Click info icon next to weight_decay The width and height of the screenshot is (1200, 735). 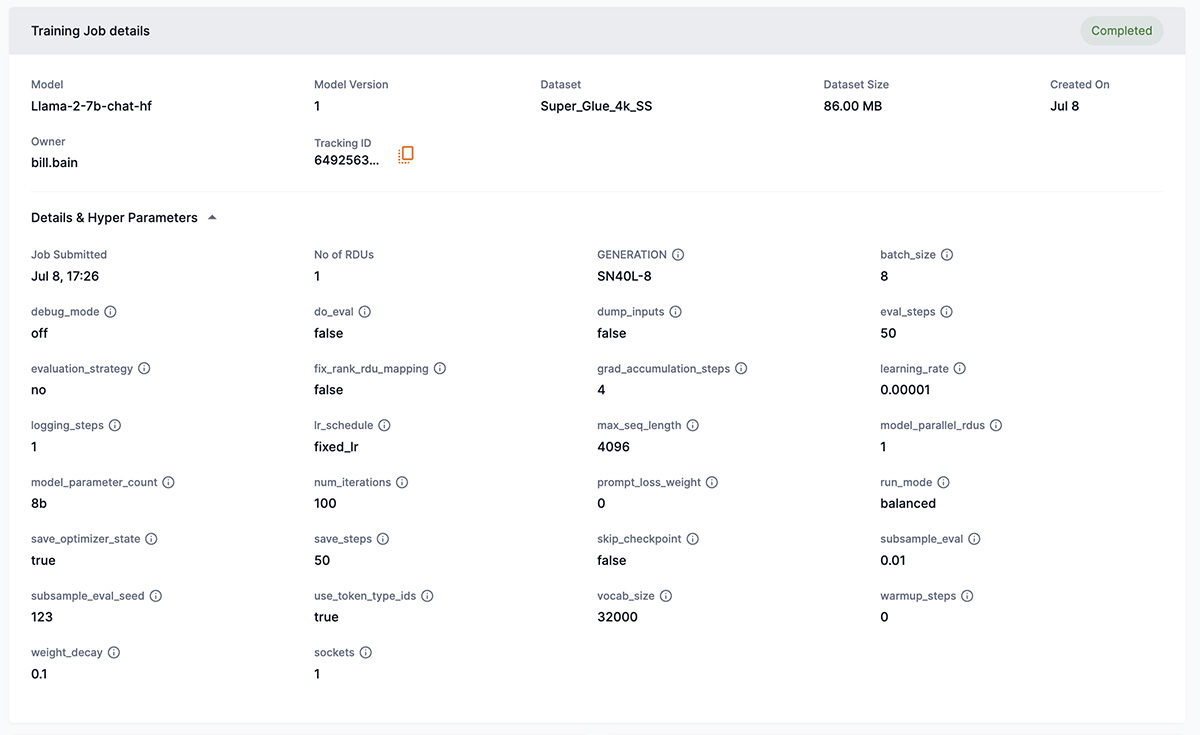(114, 653)
